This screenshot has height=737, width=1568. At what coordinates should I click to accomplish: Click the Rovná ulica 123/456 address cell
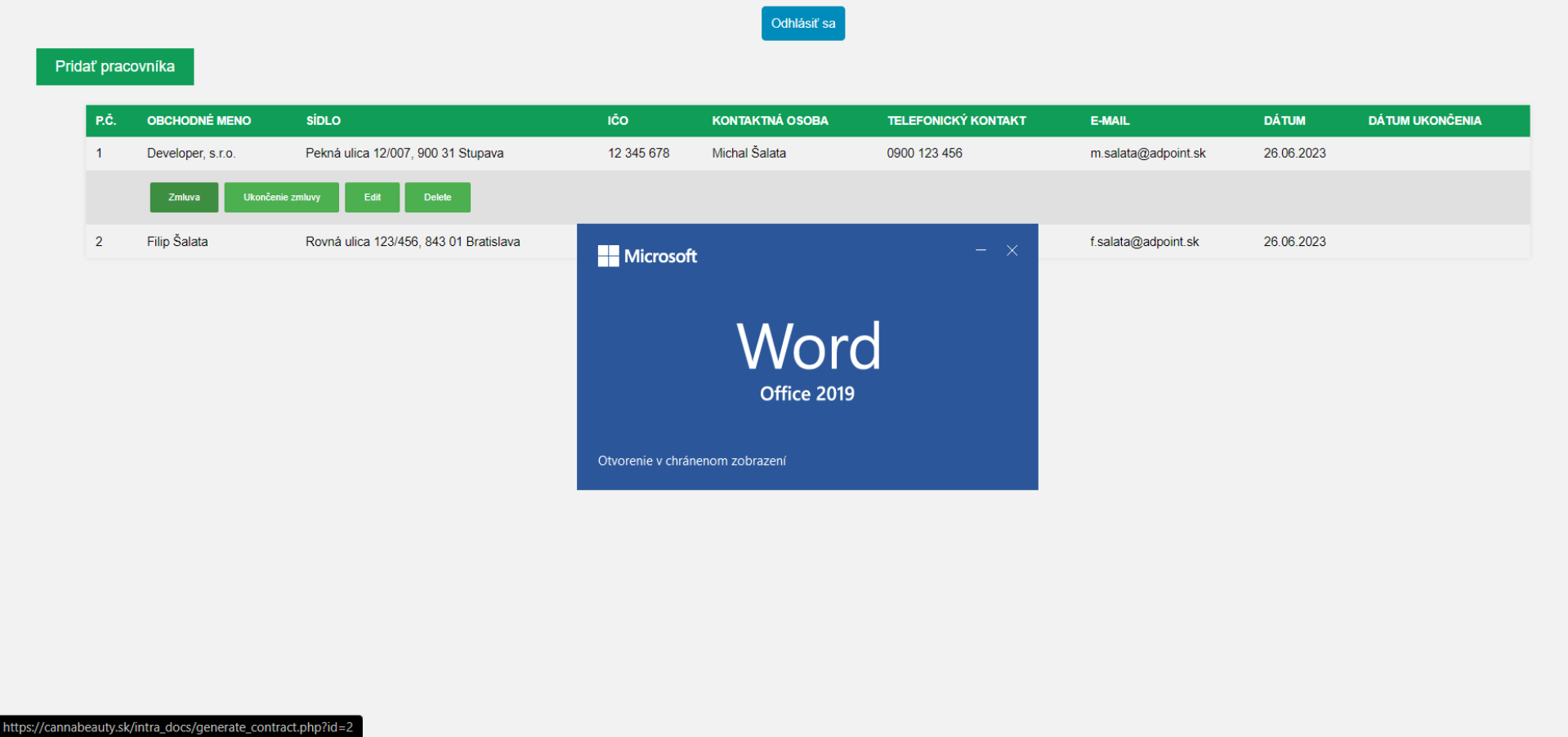[413, 241]
